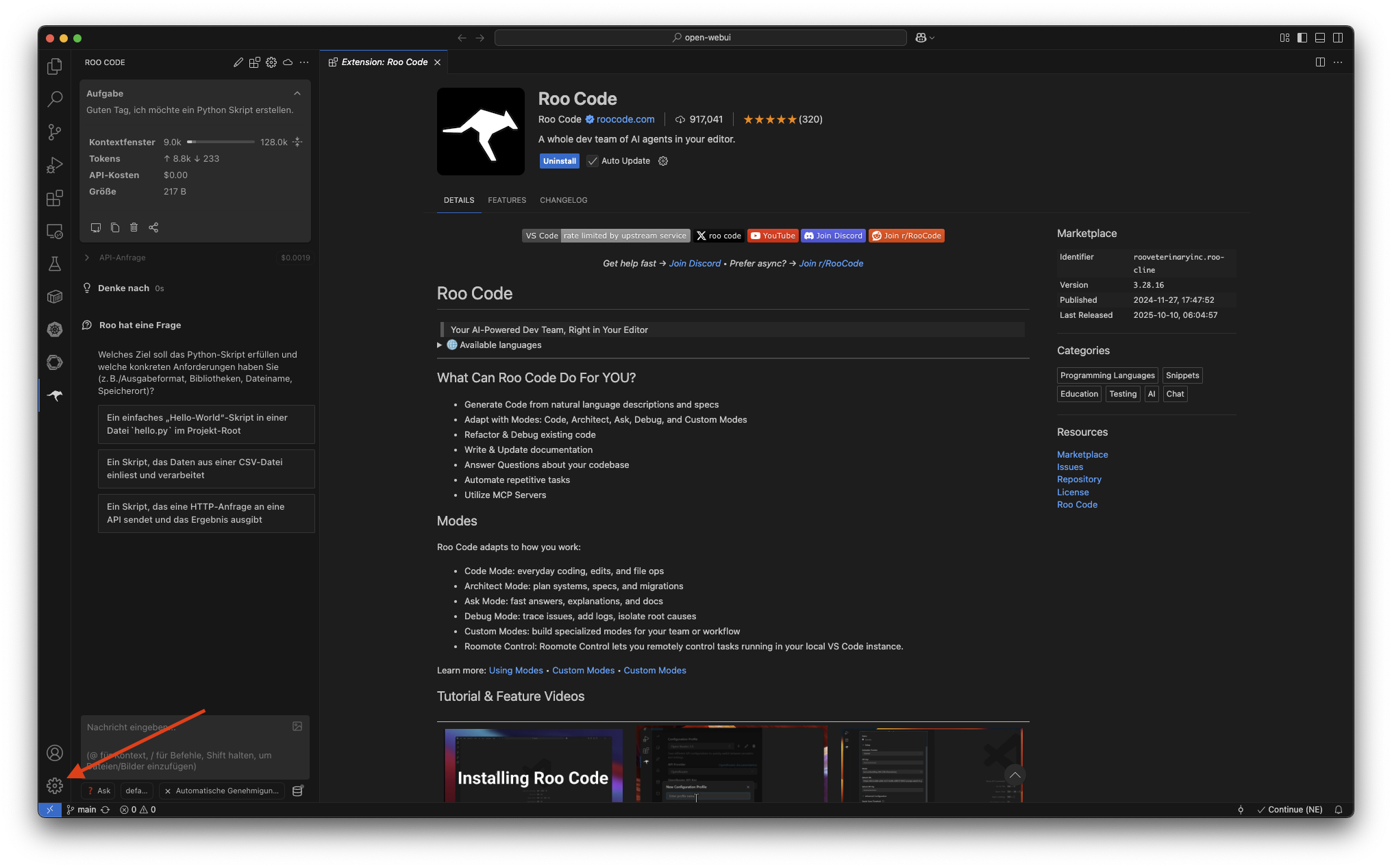Open extension settings gear next to Auto Update
The image size is (1392, 868).
(663, 161)
